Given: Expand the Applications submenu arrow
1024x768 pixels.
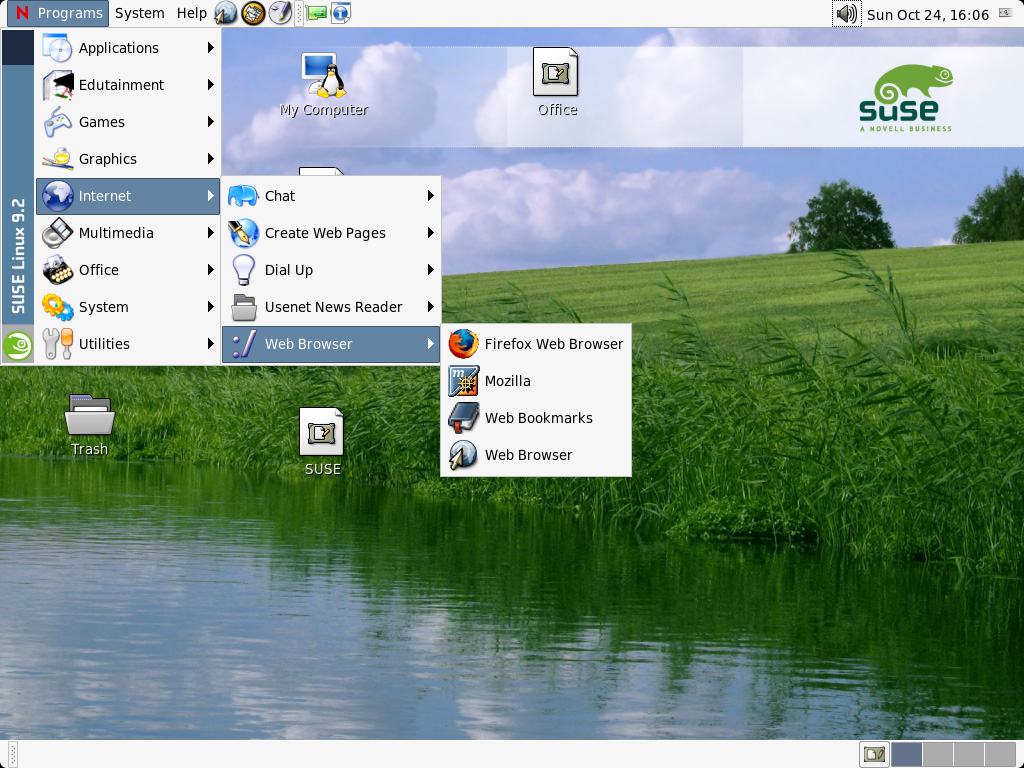Looking at the screenshot, I should tap(210, 48).
